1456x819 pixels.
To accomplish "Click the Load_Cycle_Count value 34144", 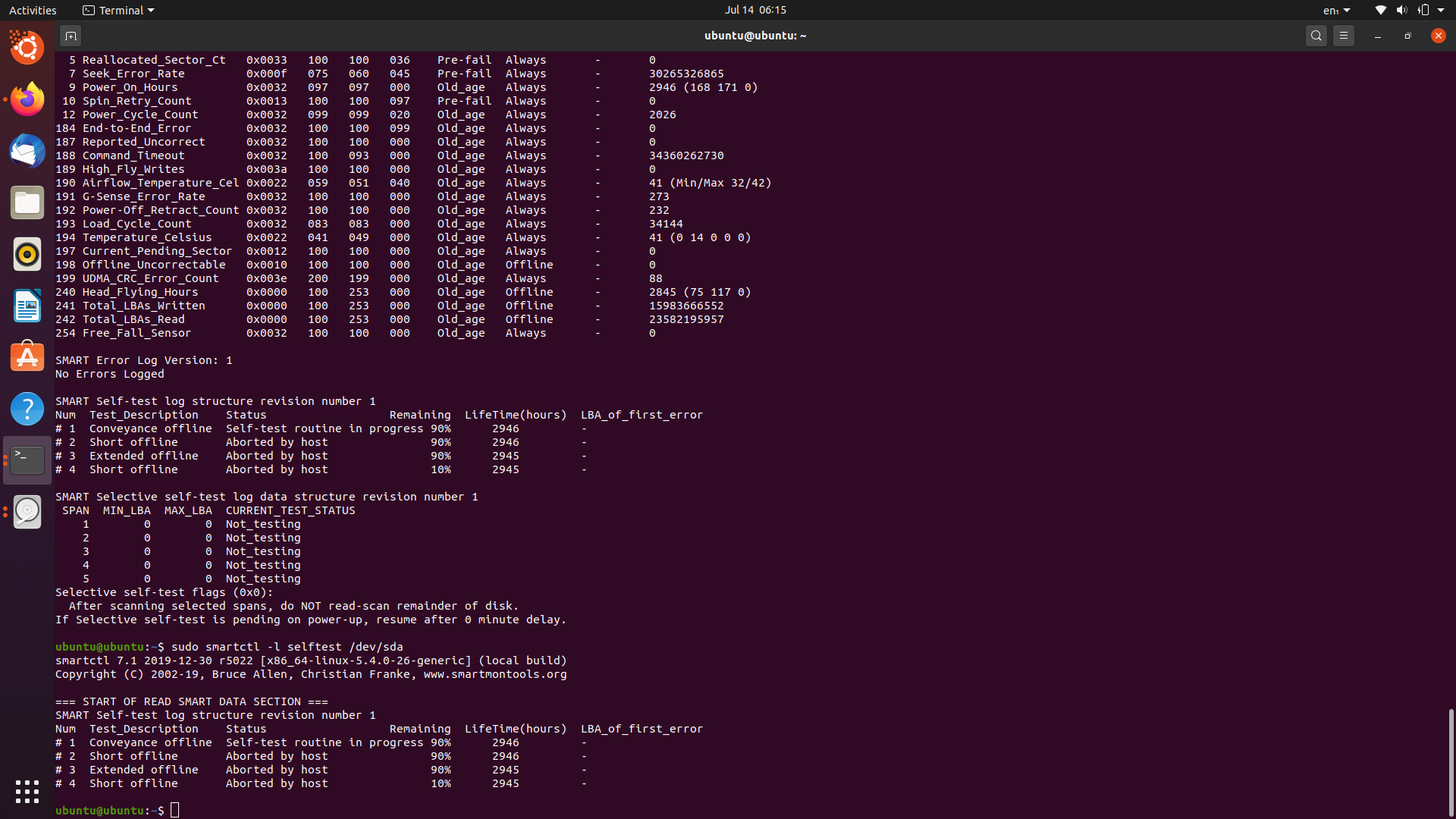I will coord(666,224).
